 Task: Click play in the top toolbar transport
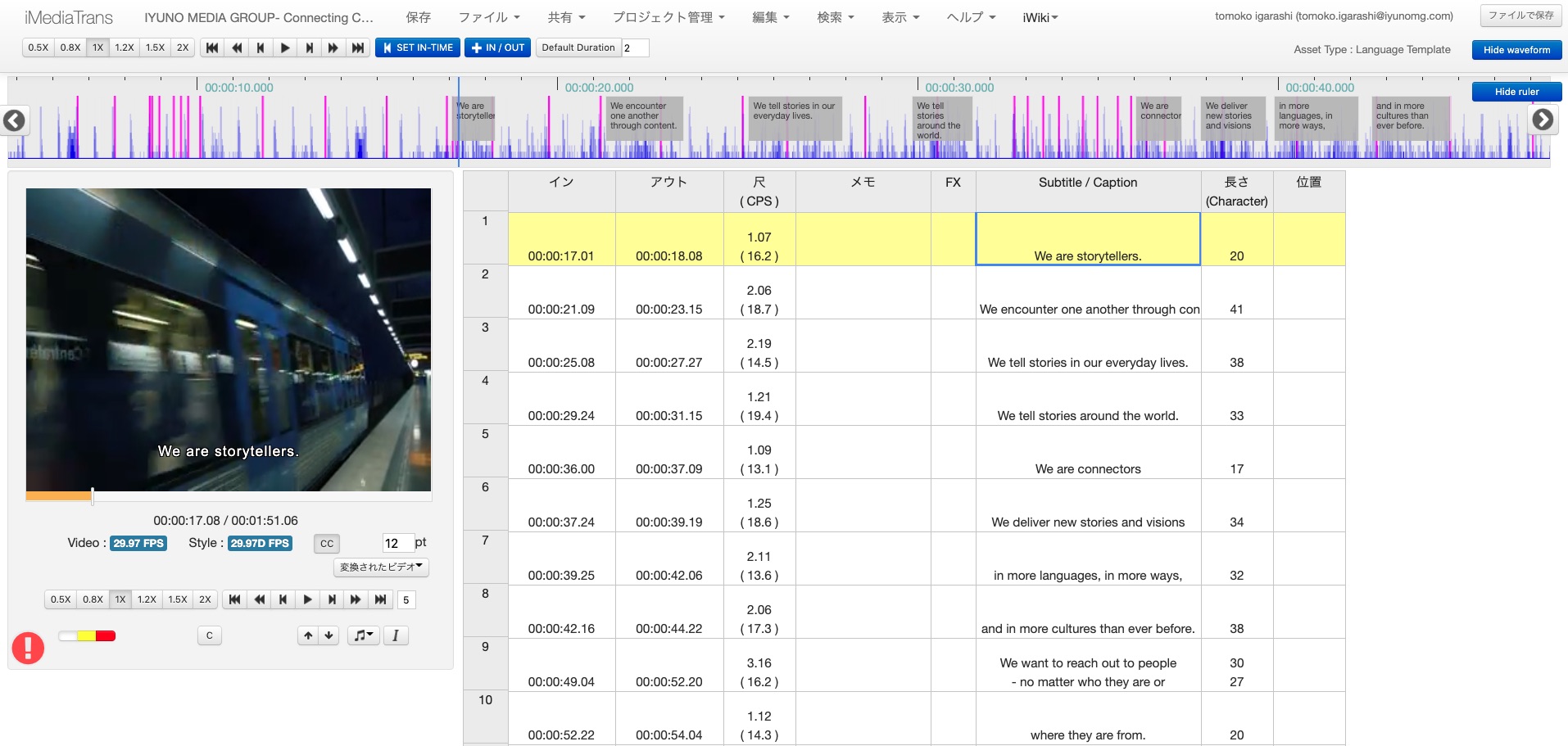(x=285, y=47)
